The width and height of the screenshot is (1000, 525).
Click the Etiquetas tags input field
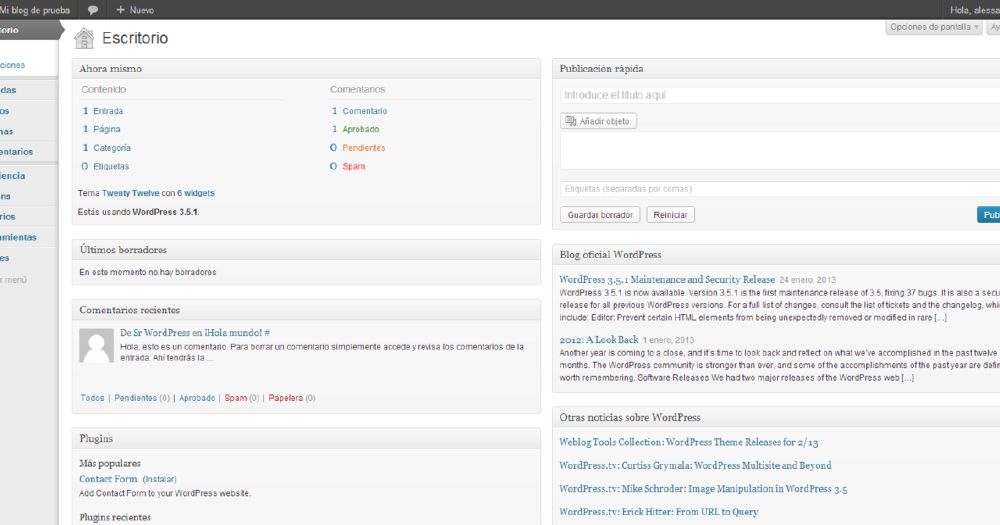(x=780, y=189)
